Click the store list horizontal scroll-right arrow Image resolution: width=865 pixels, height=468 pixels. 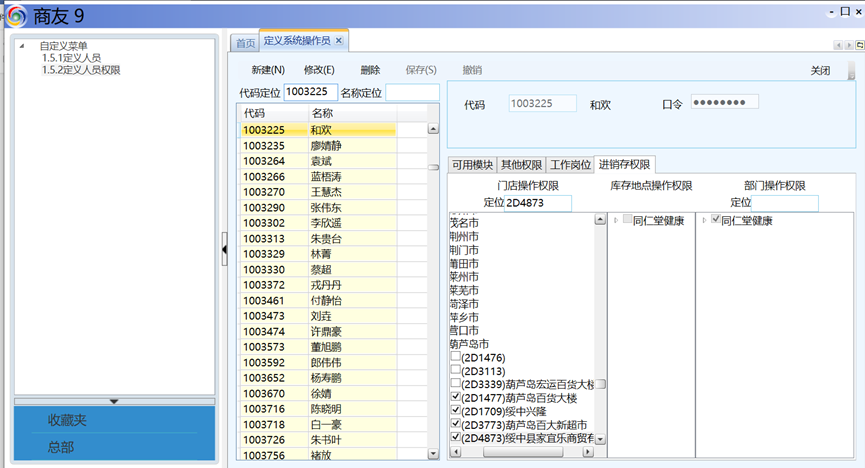588,452
